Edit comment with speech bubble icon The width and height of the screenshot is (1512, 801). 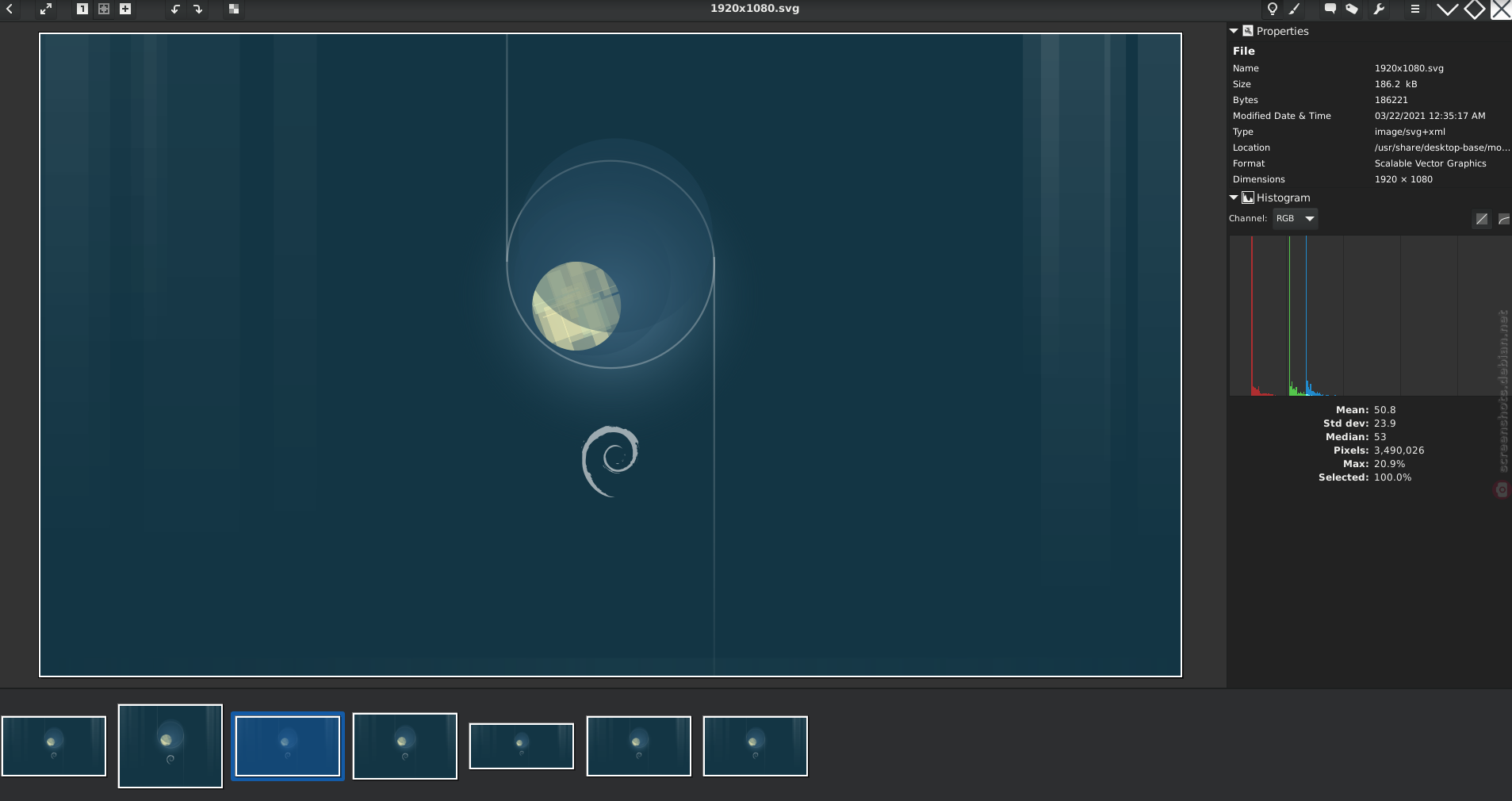click(x=1330, y=9)
